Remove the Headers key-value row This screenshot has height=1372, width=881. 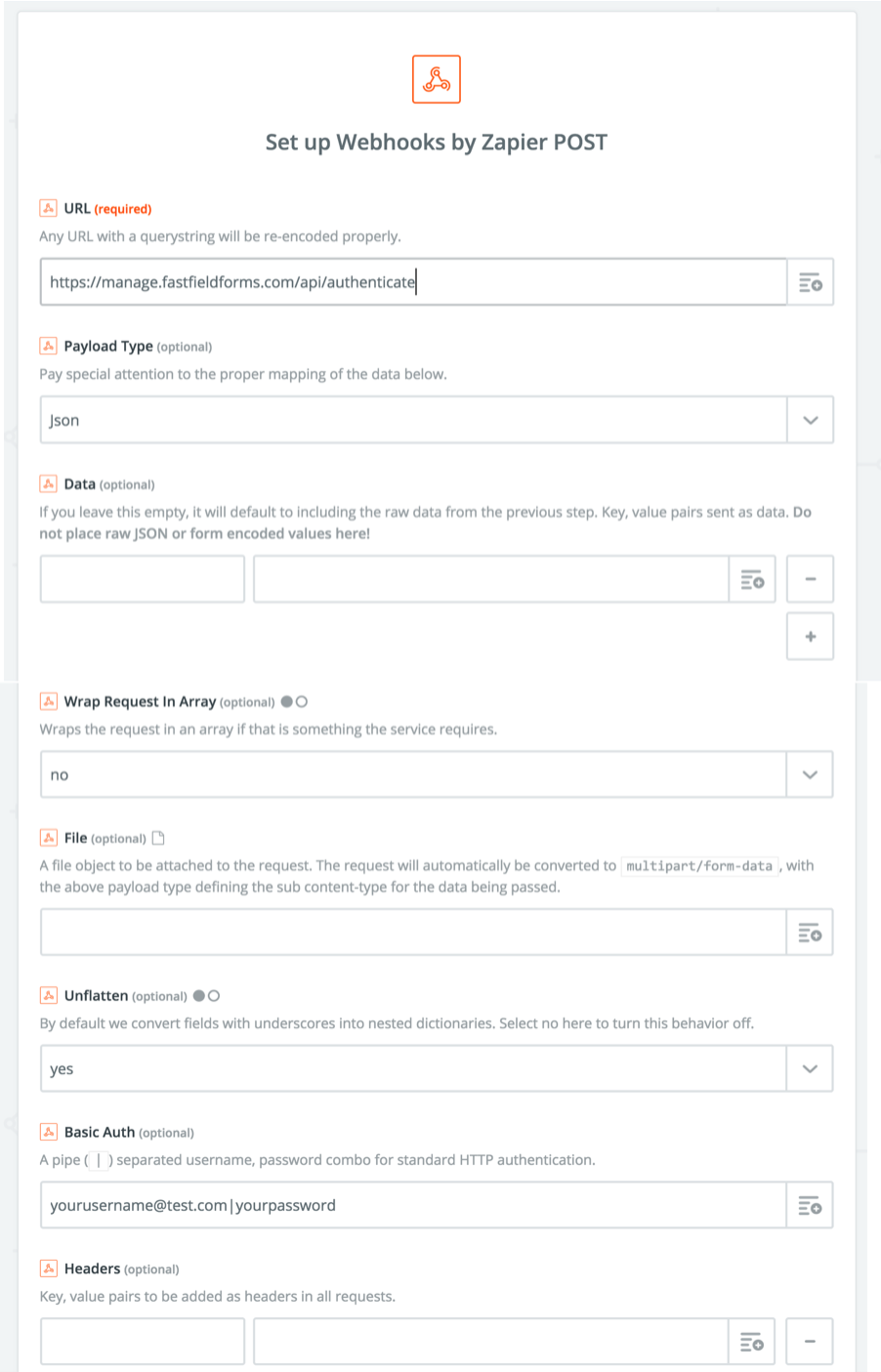point(810,1343)
